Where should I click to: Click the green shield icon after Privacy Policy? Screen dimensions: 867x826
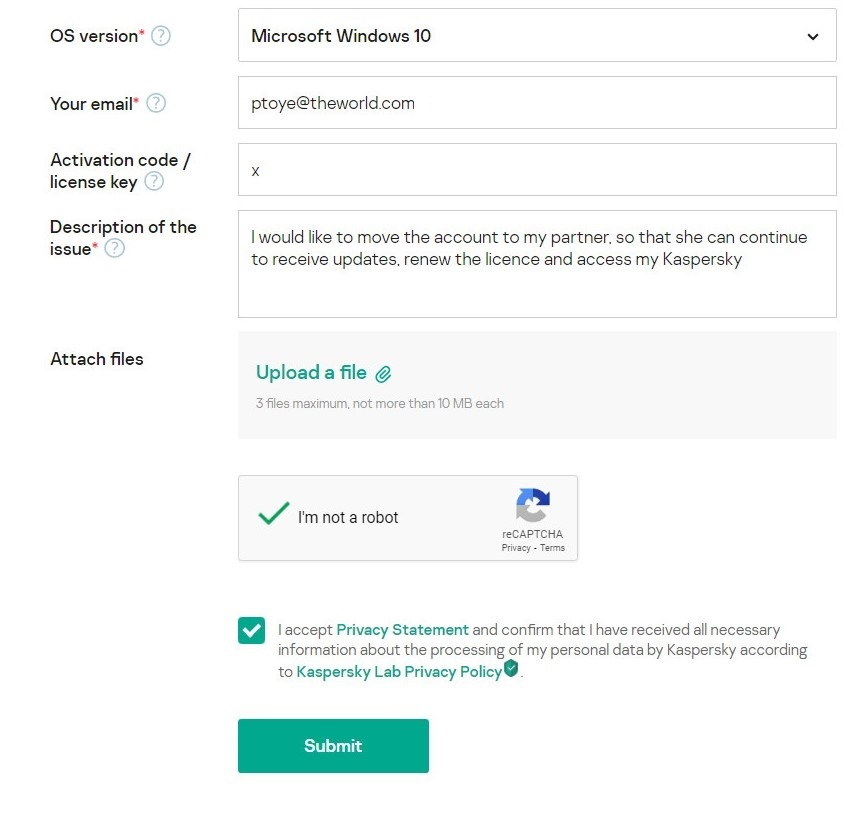(x=512, y=670)
